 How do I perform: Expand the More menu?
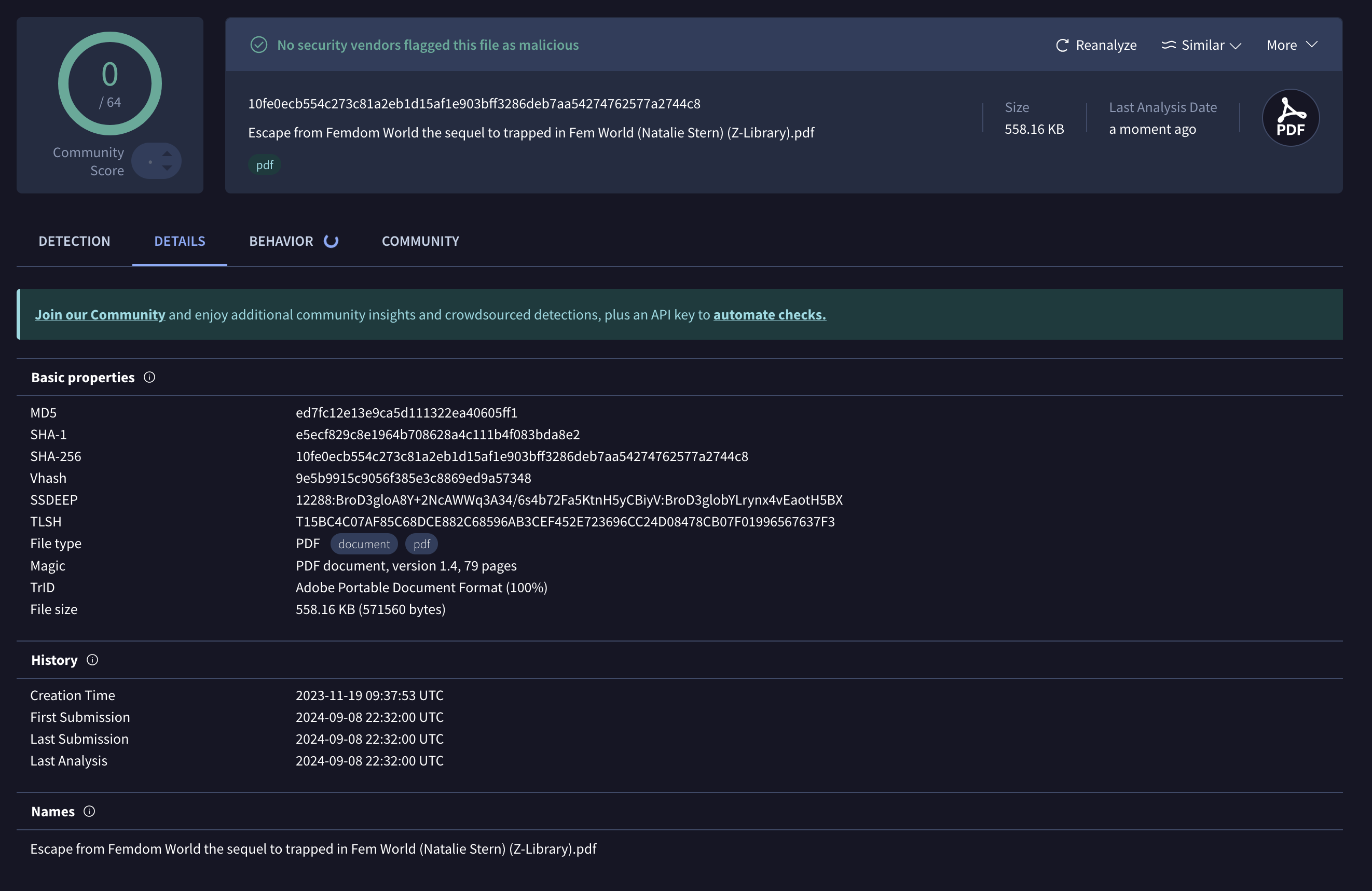click(1292, 45)
